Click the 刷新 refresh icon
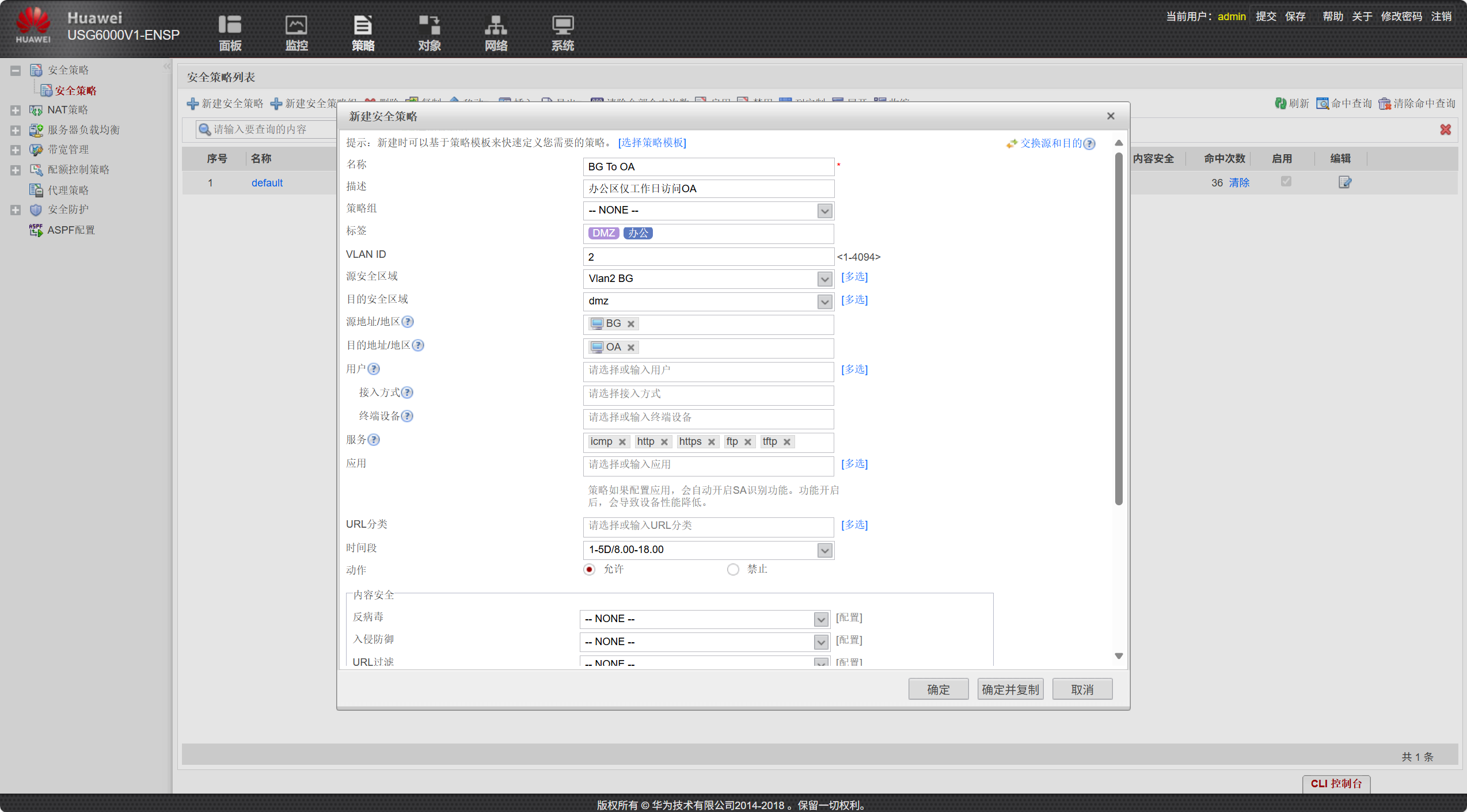Viewport: 1467px width, 812px height. (x=1280, y=103)
